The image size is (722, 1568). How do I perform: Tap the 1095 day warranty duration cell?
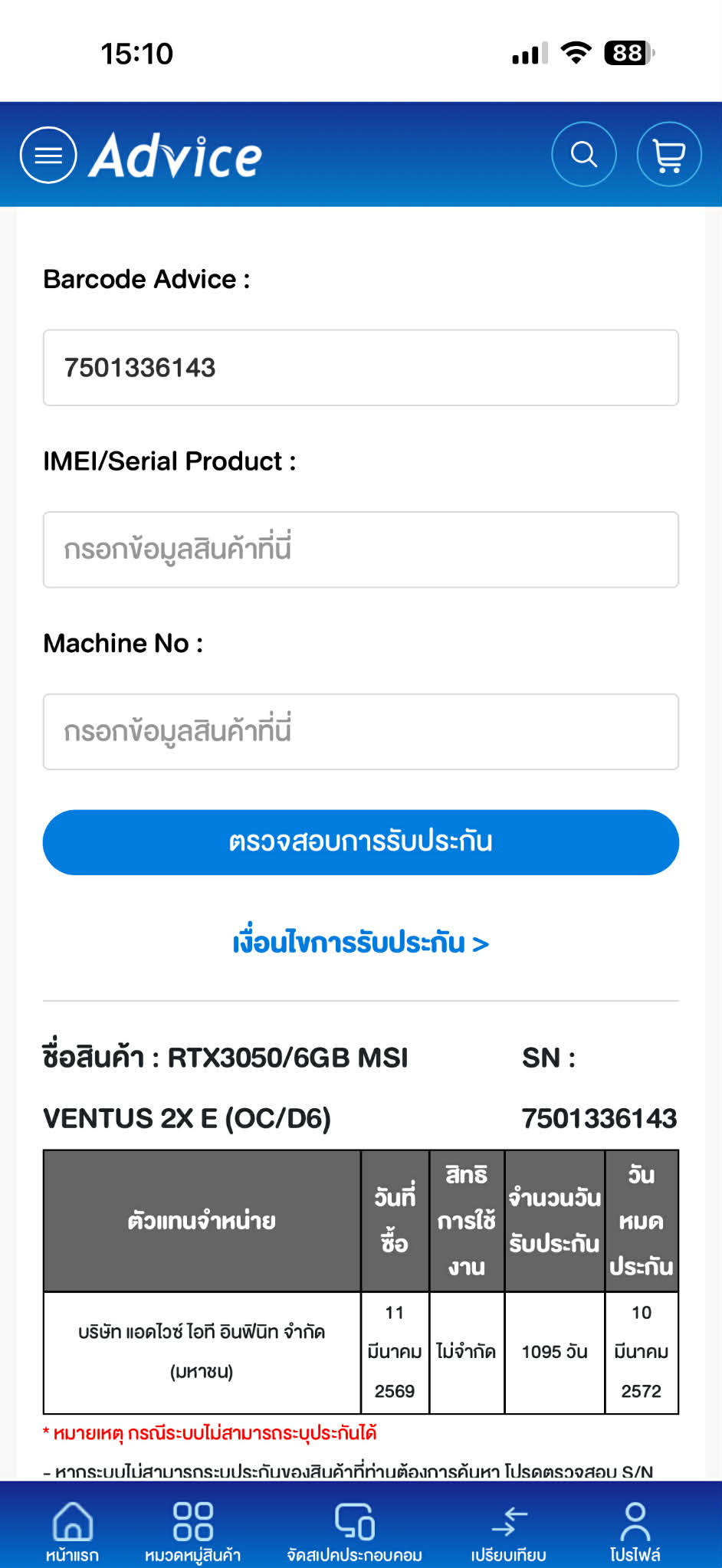pos(554,1352)
